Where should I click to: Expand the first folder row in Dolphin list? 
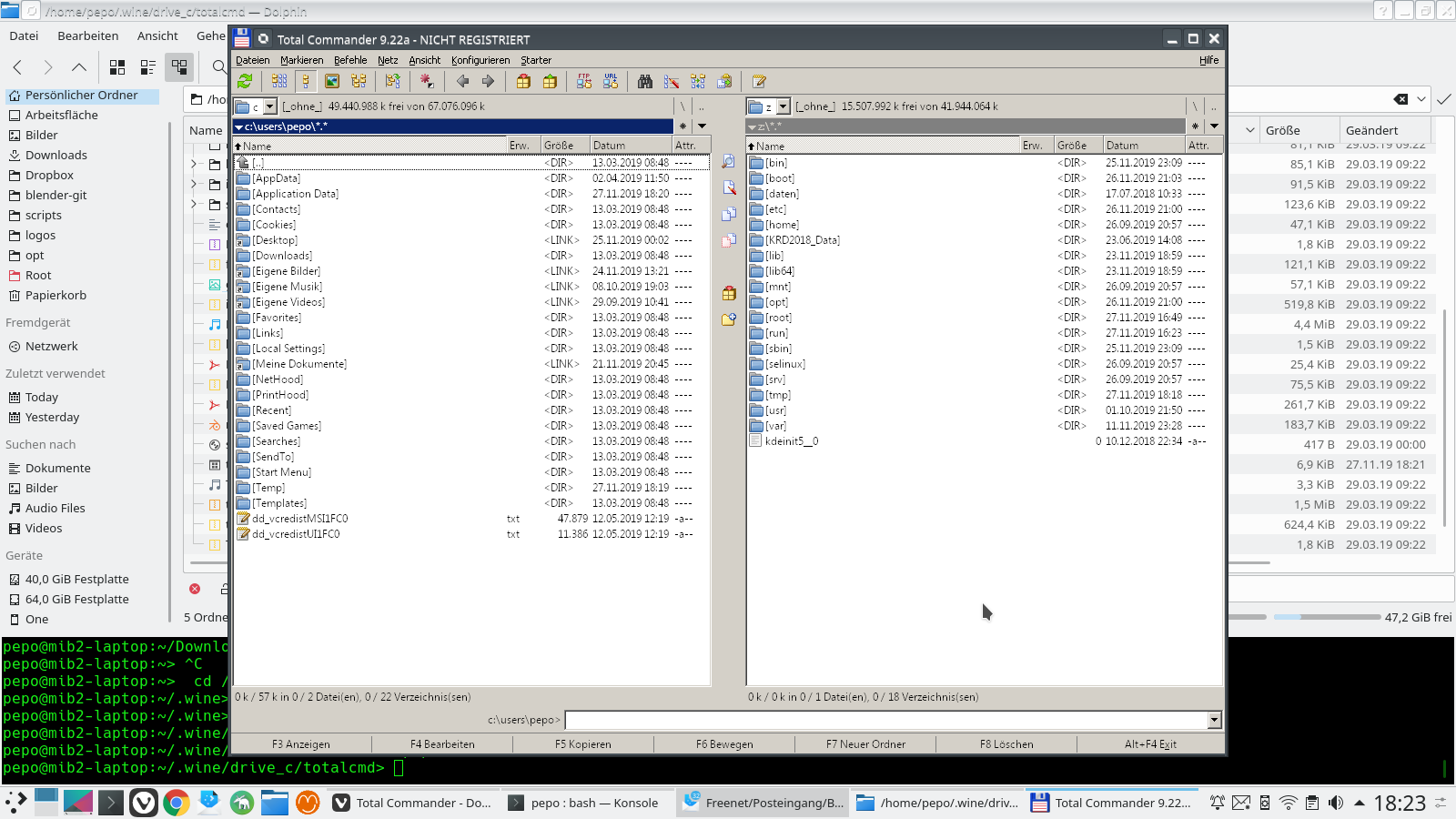tap(194, 164)
